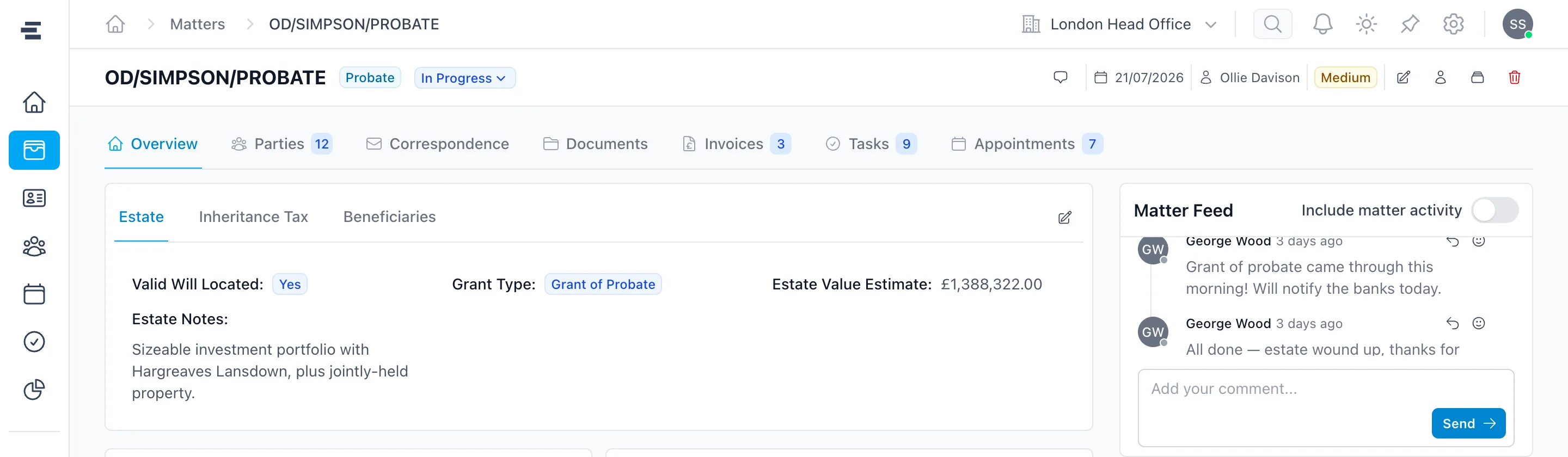
Task: Expand the London Head Office selector
Action: (1119, 24)
